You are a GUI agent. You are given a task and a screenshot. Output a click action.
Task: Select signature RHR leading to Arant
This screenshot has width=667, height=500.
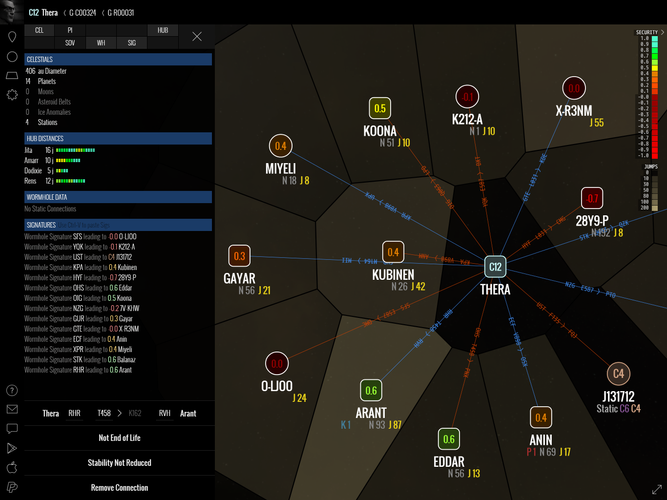point(78,370)
